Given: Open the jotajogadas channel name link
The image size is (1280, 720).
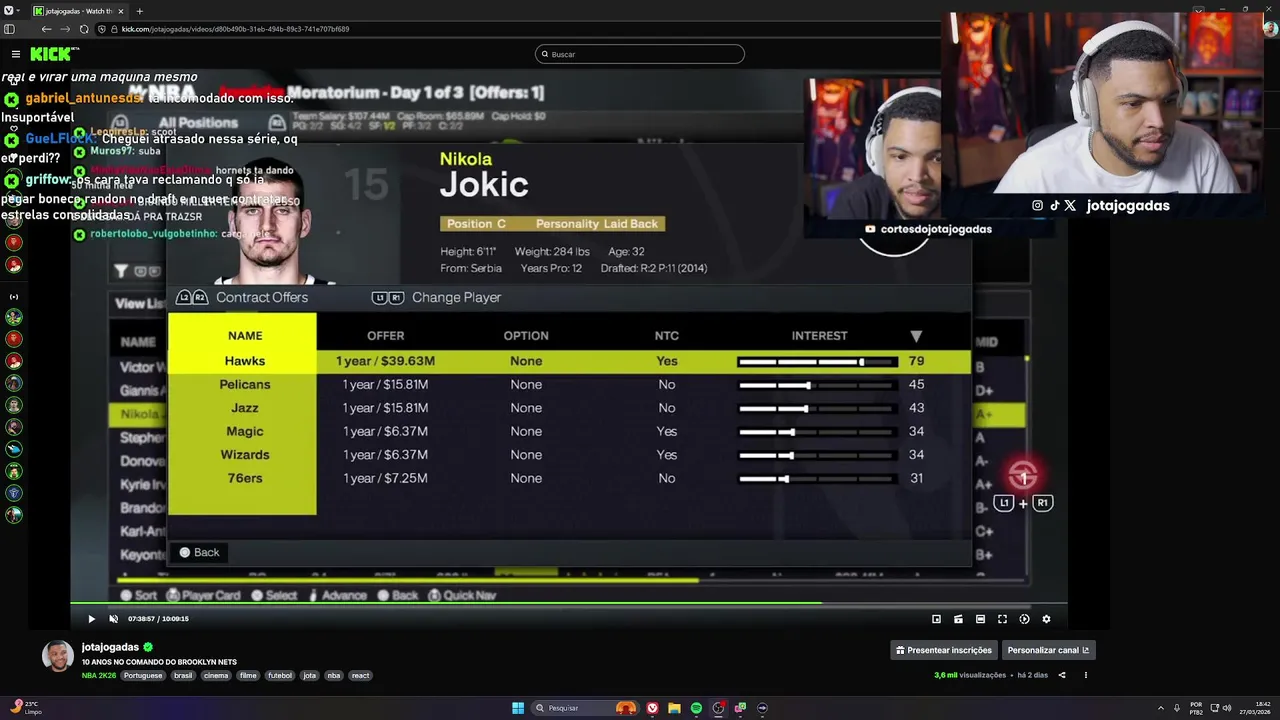Looking at the screenshot, I should pos(110,647).
